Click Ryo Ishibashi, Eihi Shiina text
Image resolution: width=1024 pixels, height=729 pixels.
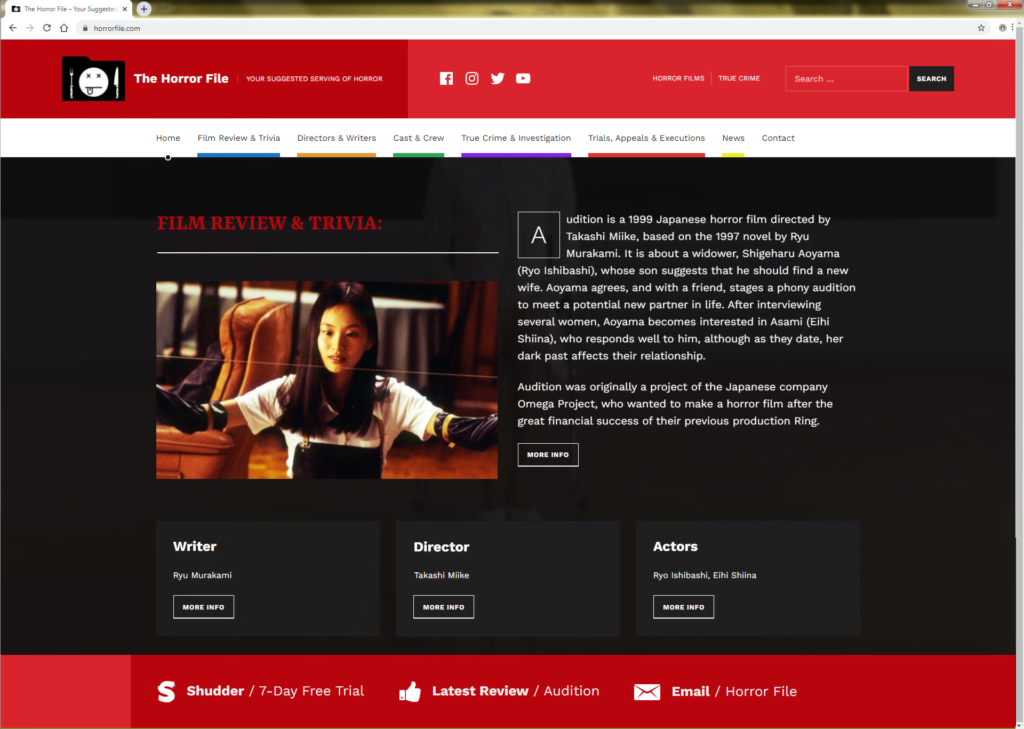[x=705, y=575]
